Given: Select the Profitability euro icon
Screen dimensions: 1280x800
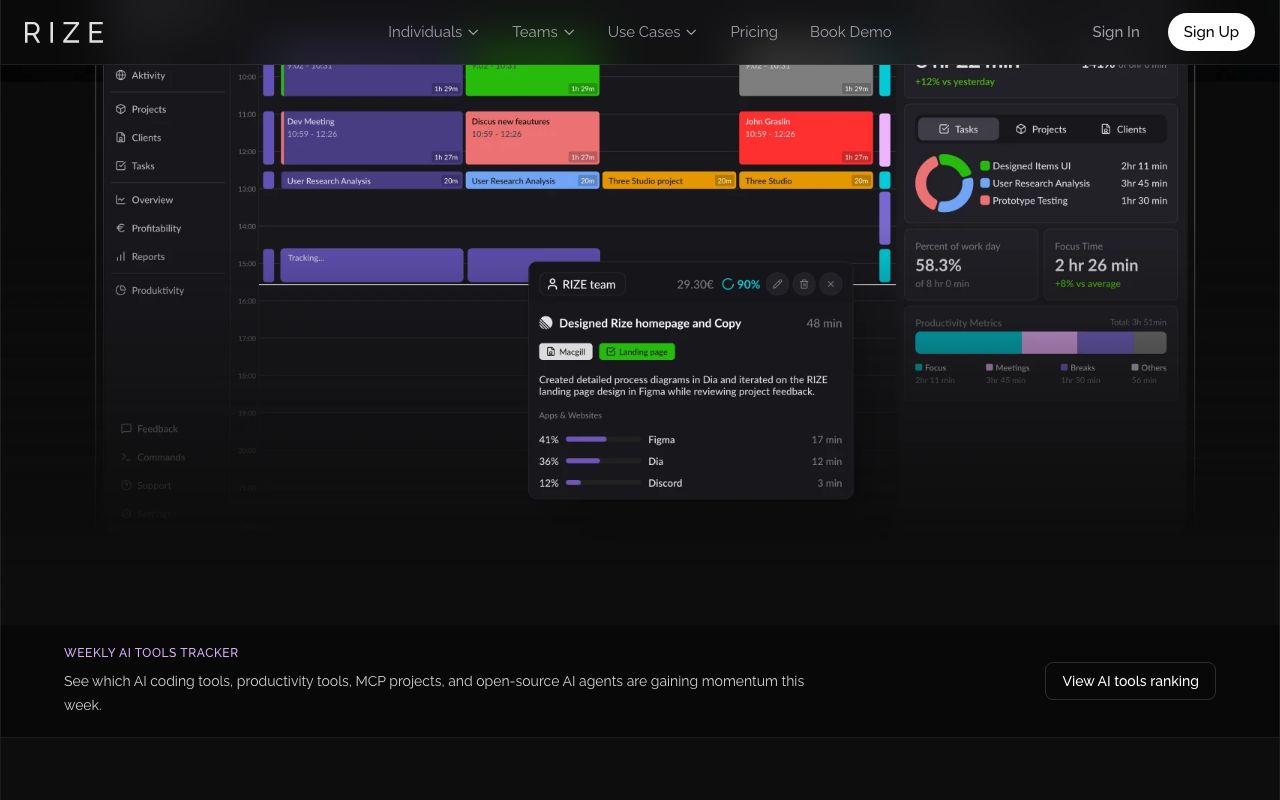Looking at the screenshot, I should (x=121, y=228).
